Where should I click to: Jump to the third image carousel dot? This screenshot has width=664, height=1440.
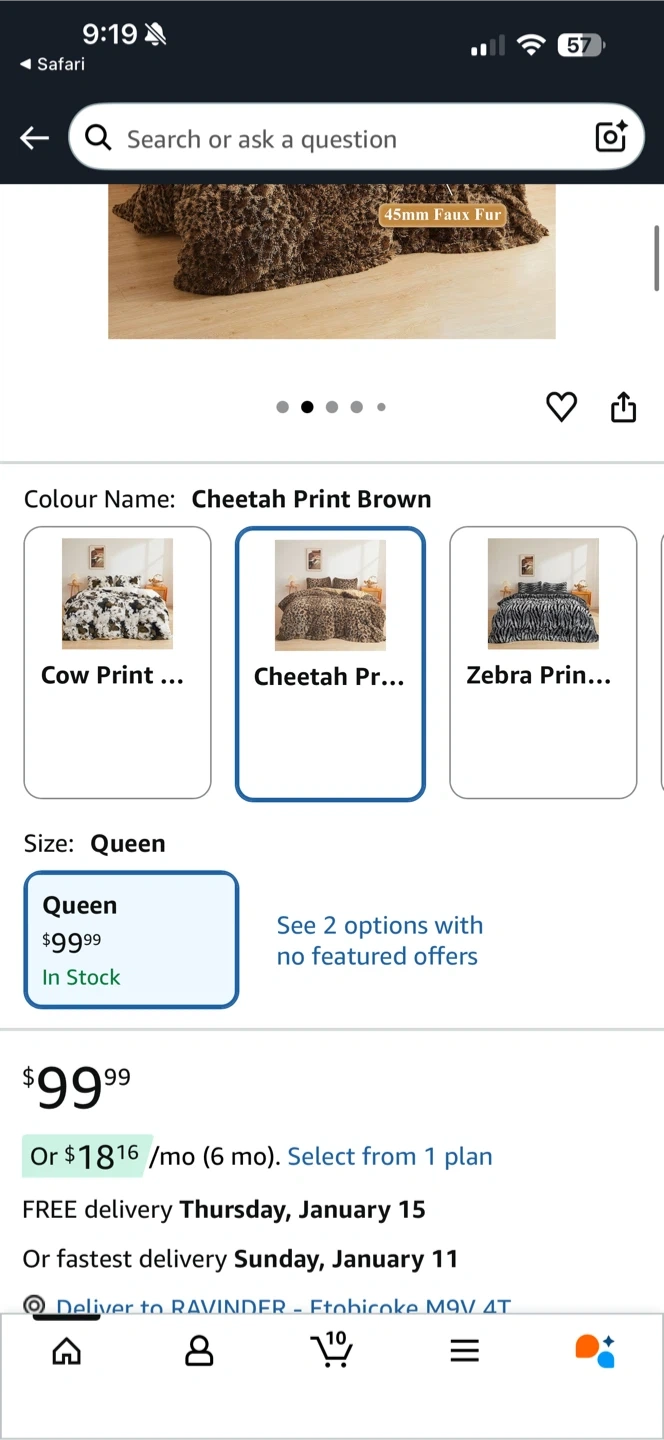click(x=332, y=407)
